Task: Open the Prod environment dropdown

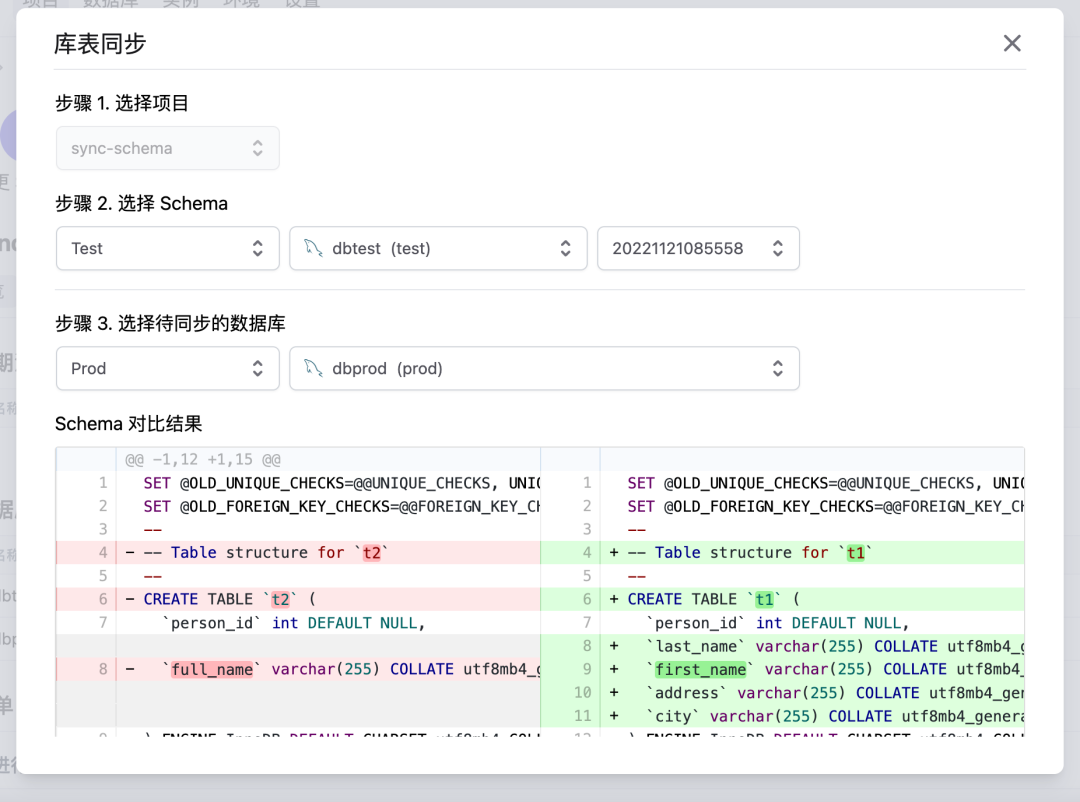Action: tap(167, 368)
